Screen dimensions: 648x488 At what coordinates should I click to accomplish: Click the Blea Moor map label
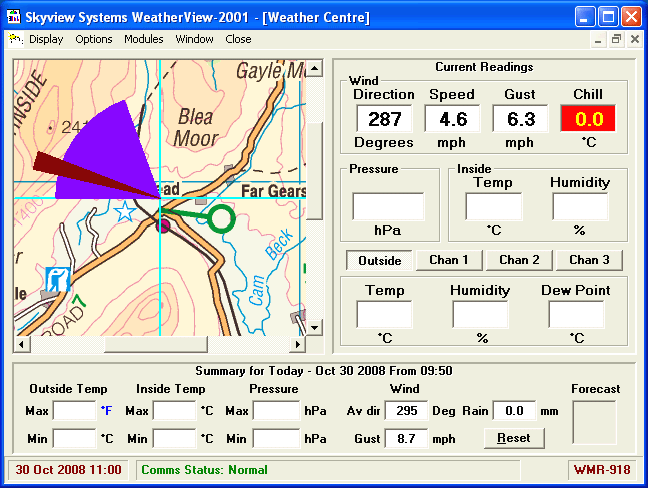point(196,128)
